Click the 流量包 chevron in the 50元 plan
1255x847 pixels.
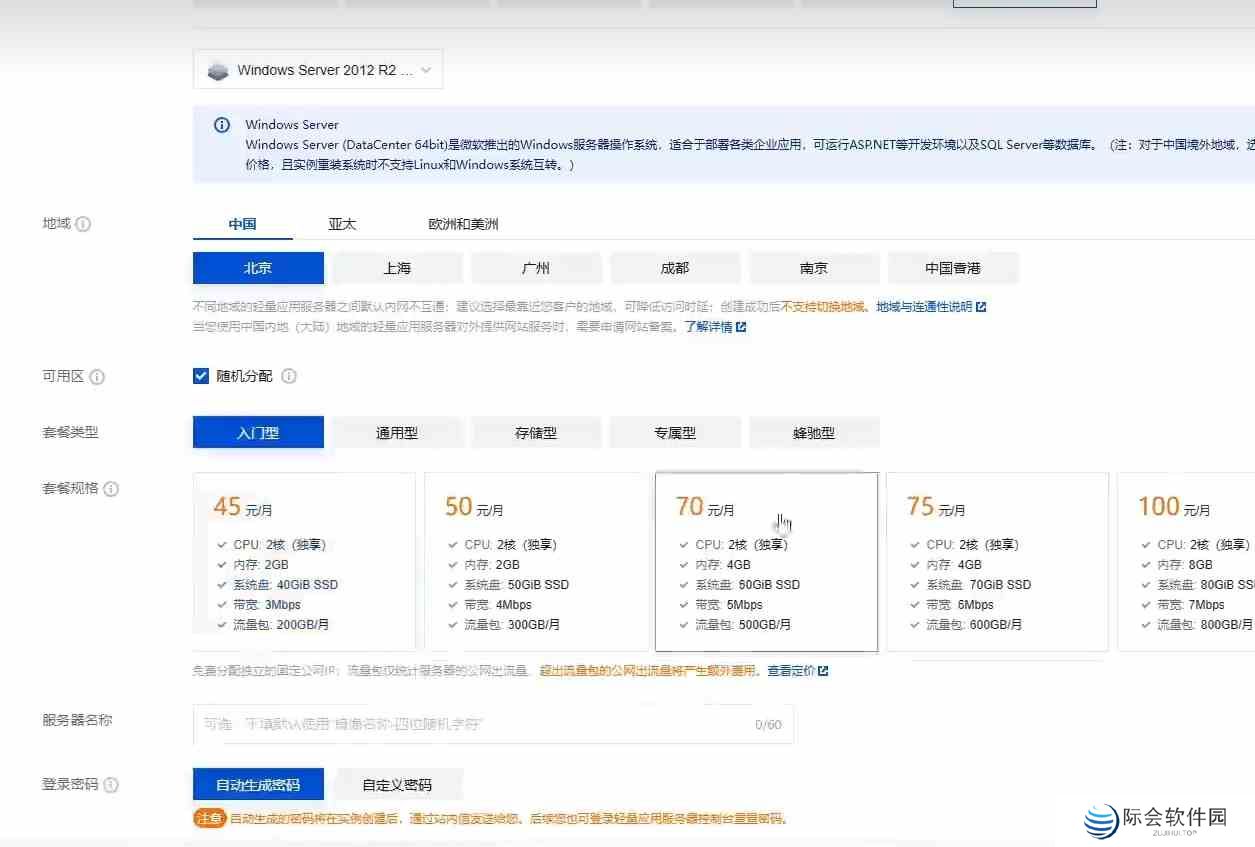click(x=451, y=624)
